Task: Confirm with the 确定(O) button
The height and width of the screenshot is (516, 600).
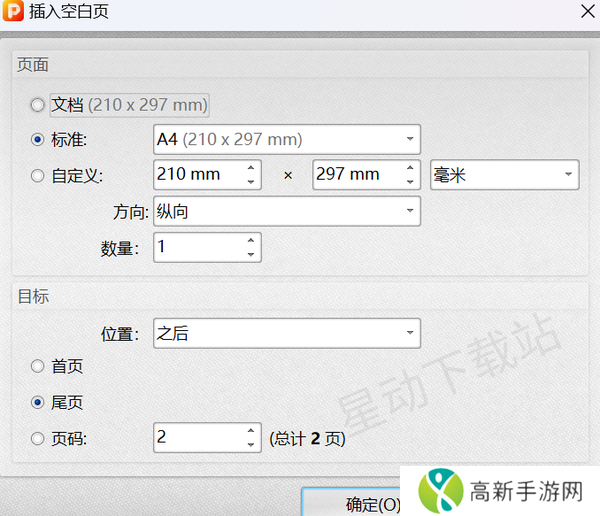Action: 351,502
